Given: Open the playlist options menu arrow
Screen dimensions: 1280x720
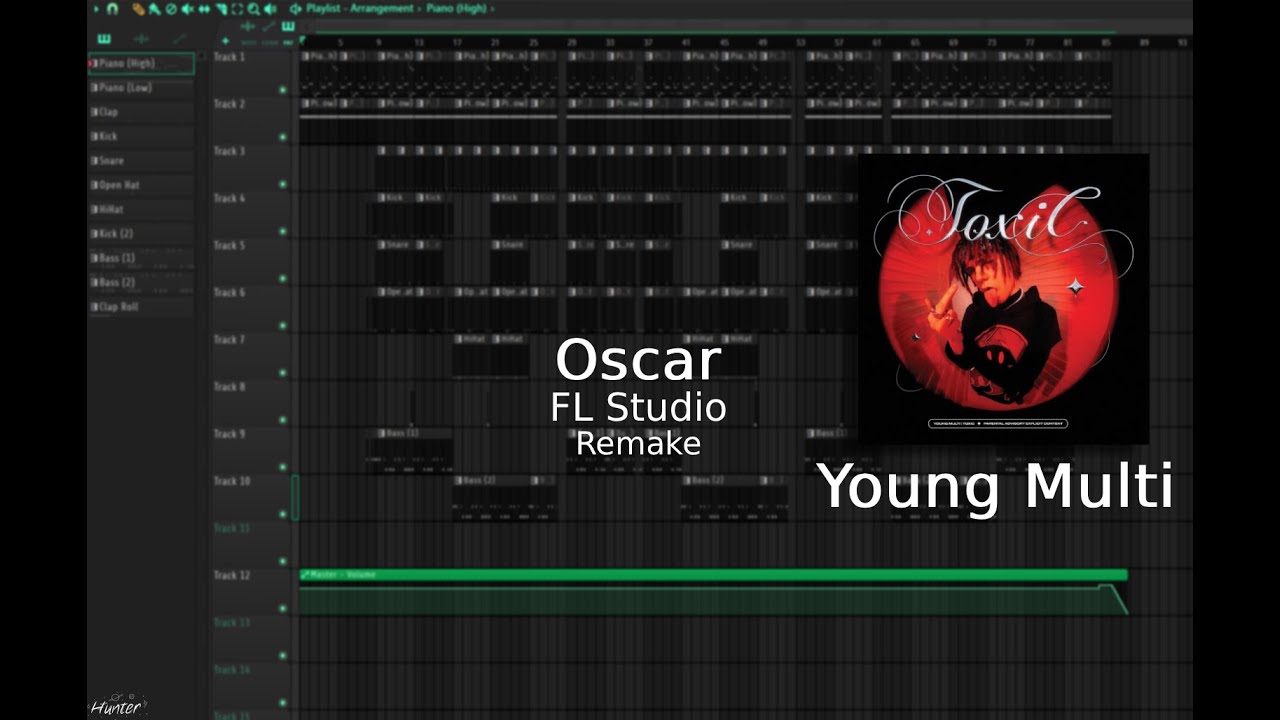Looking at the screenshot, I should pos(96,9).
